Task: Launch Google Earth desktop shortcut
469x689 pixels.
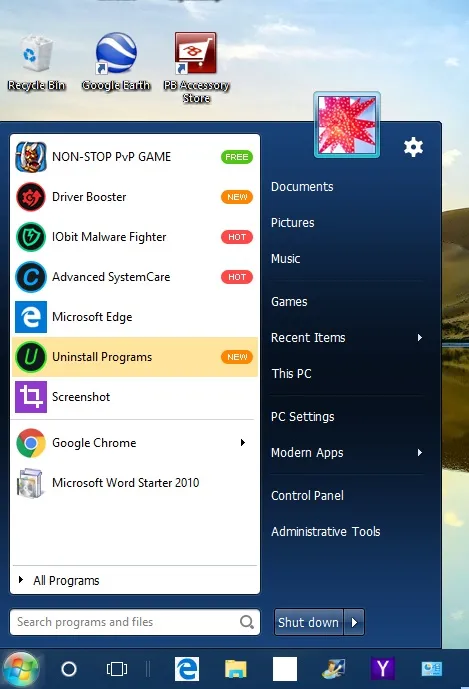Action: point(116,62)
